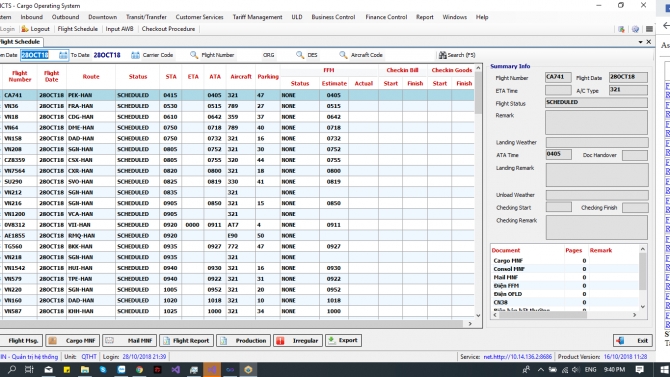This screenshot has height=377, width=670.
Task: Select flight row 0V8312
Action: (x=237, y=225)
